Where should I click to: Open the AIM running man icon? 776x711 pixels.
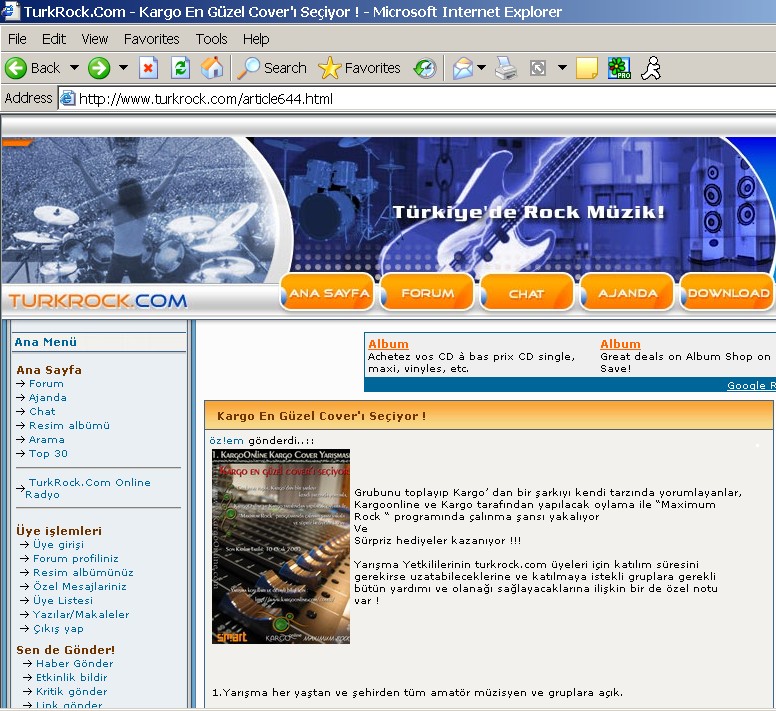click(x=651, y=68)
